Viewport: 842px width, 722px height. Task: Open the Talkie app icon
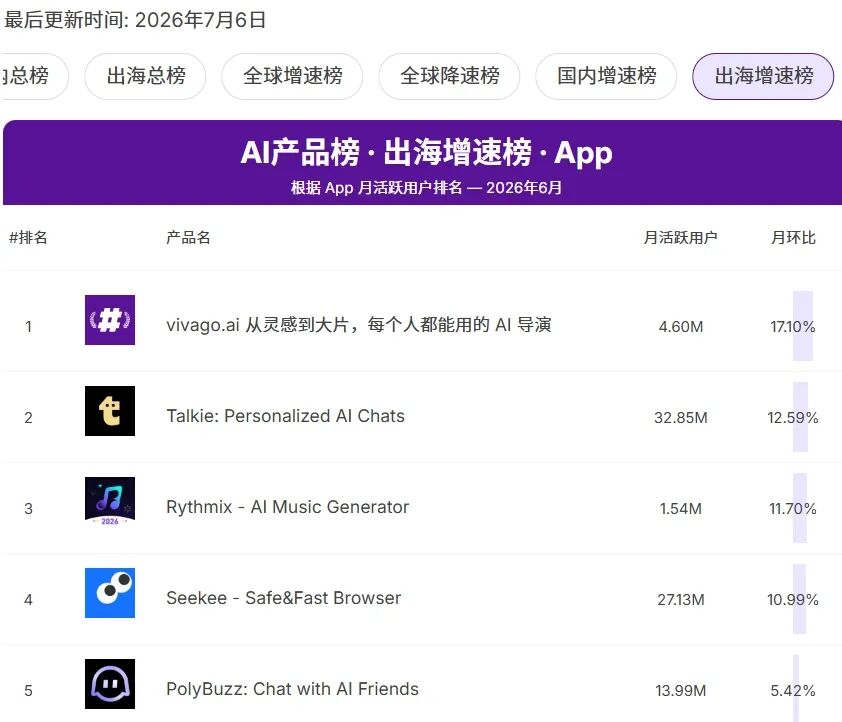point(110,411)
